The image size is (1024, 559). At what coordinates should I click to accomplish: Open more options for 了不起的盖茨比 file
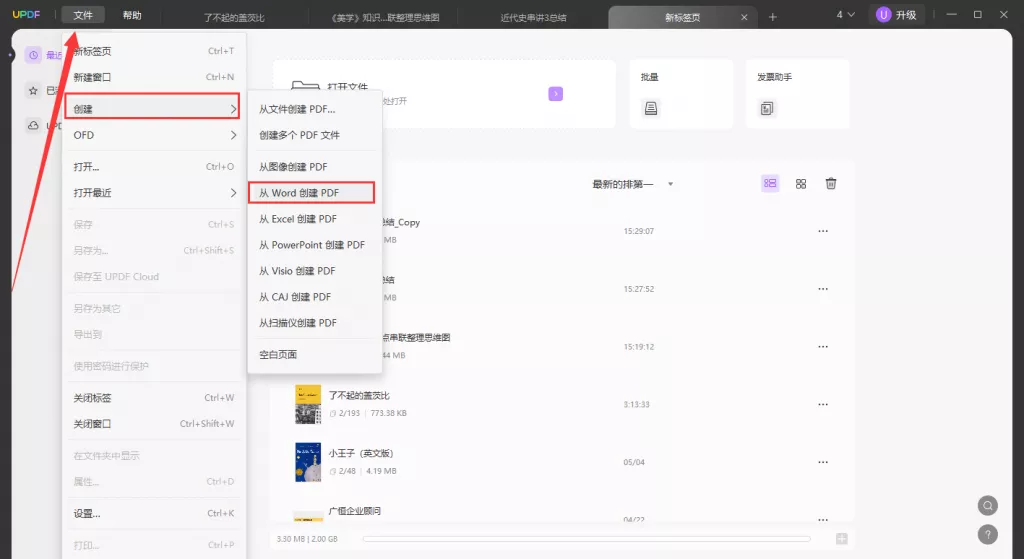[823, 404]
